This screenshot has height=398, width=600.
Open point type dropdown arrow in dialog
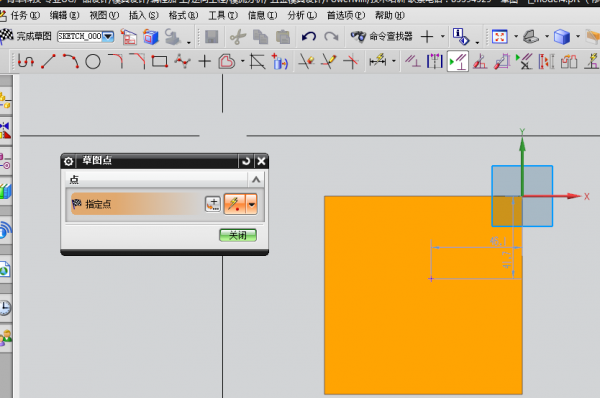[x=252, y=204]
